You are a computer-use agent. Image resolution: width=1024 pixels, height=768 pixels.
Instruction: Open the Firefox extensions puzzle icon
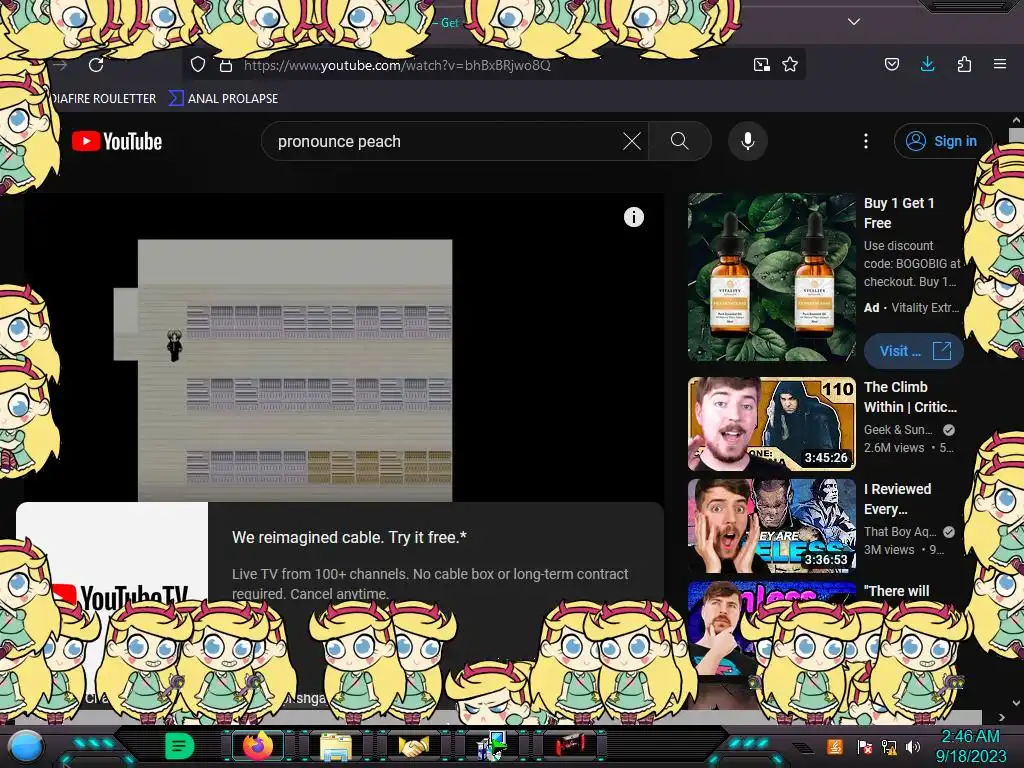(964, 64)
